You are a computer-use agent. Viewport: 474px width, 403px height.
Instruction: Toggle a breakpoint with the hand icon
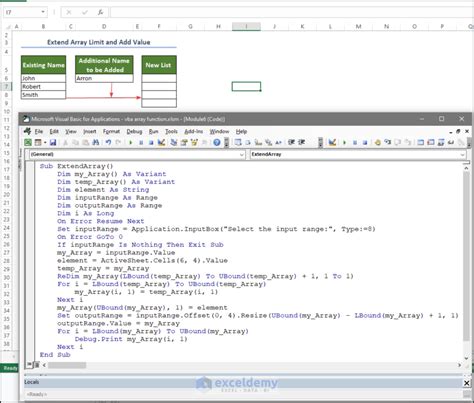coord(377,143)
